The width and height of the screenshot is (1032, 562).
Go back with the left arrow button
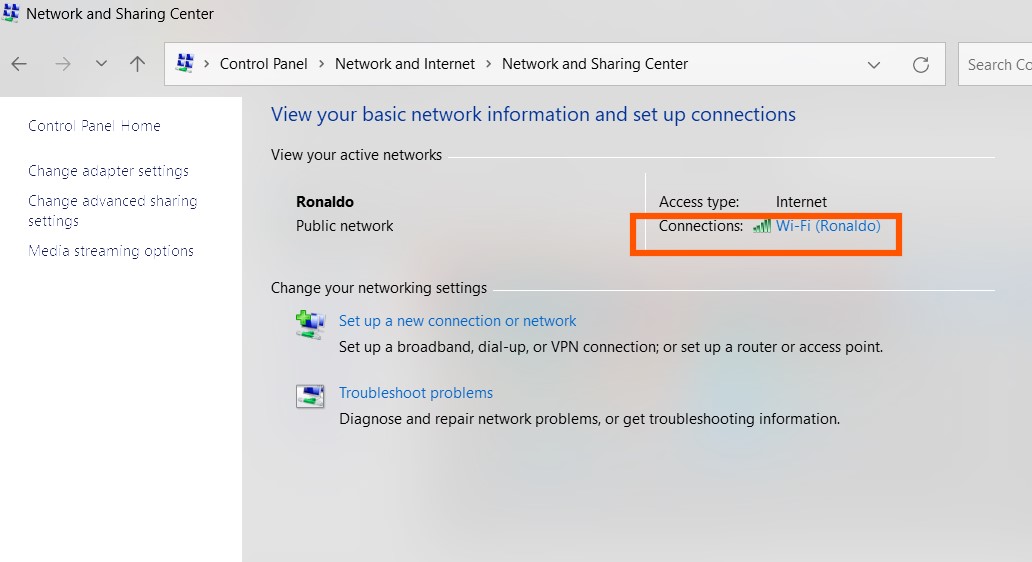pos(19,64)
